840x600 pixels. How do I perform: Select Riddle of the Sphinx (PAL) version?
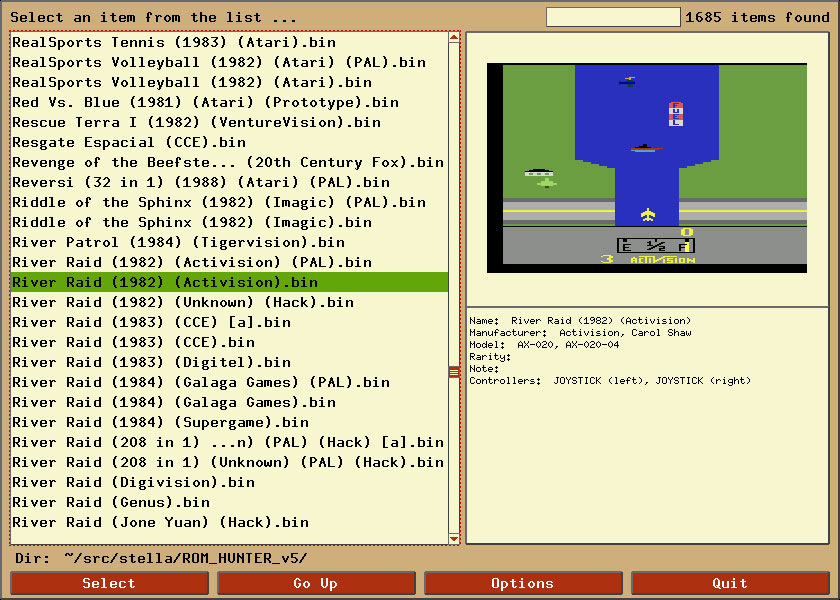[200, 202]
